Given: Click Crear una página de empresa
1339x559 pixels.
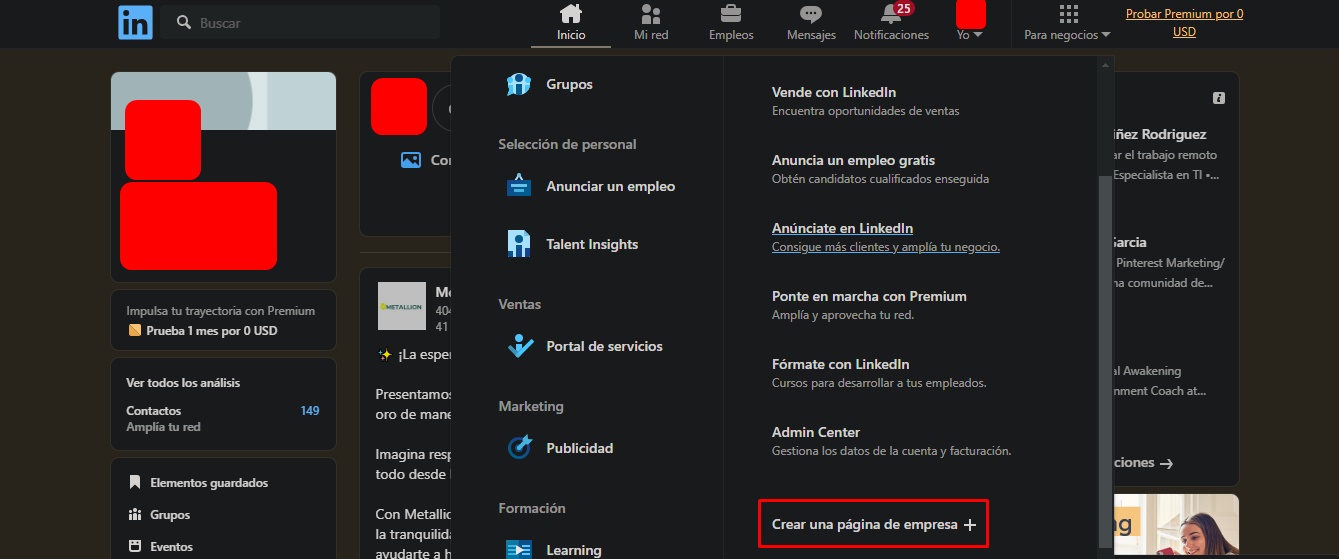Looking at the screenshot, I should 873,525.
